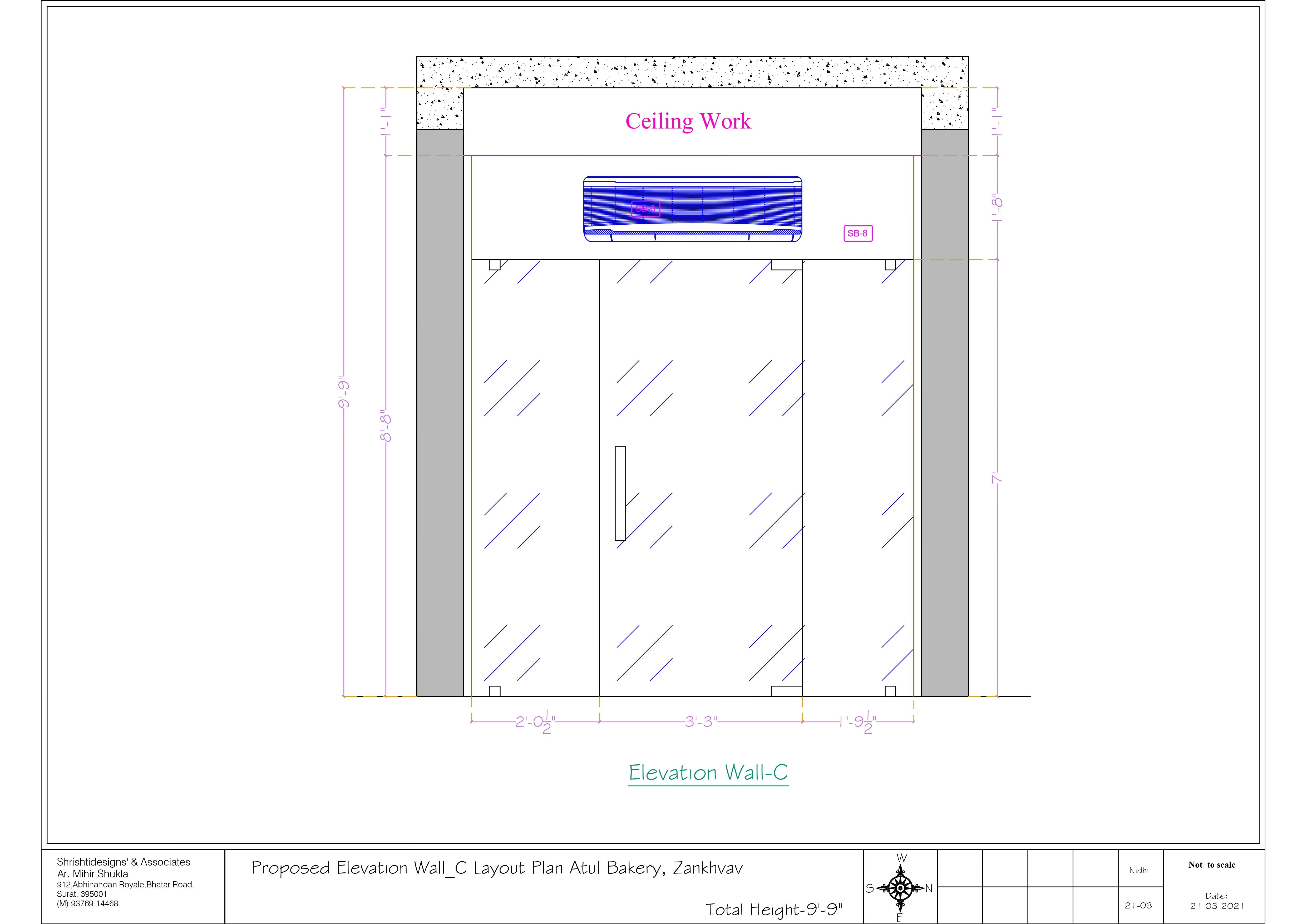Click the top-left glass panel bracket
Viewport: 1307px width, 924px height.
pos(495,265)
